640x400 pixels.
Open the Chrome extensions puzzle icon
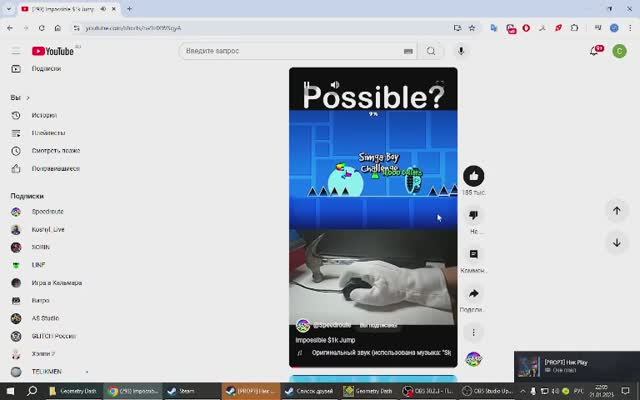574,28
